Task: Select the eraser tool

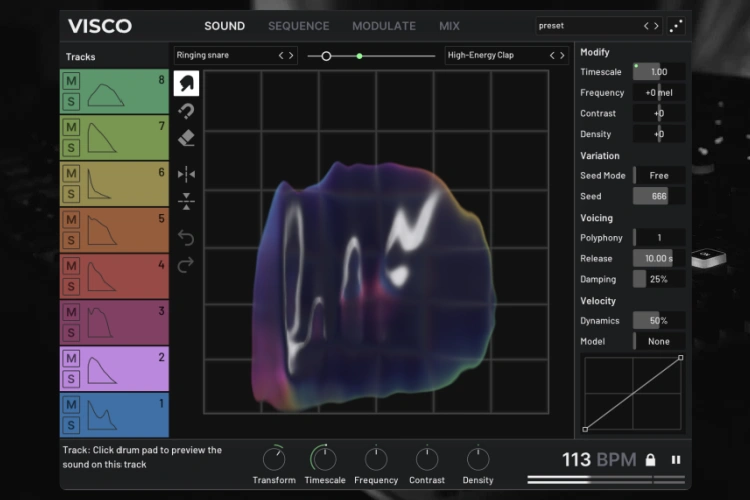Action: (186, 139)
